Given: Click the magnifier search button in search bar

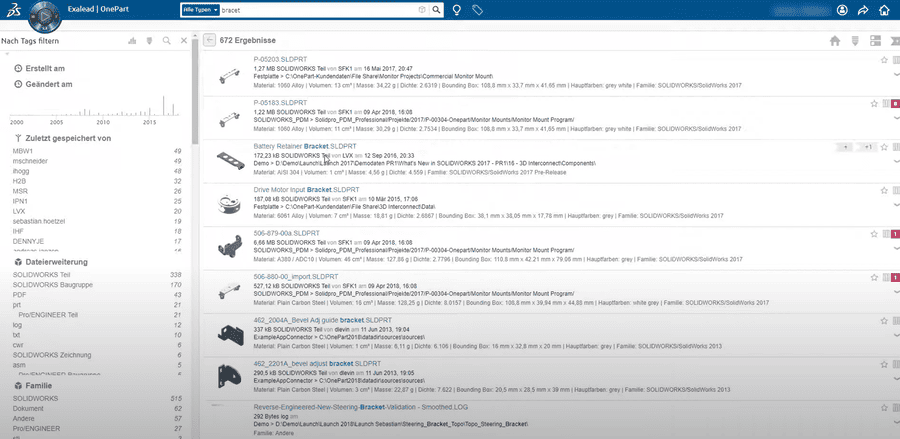Looking at the screenshot, I should pyautogui.click(x=437, y=10).
